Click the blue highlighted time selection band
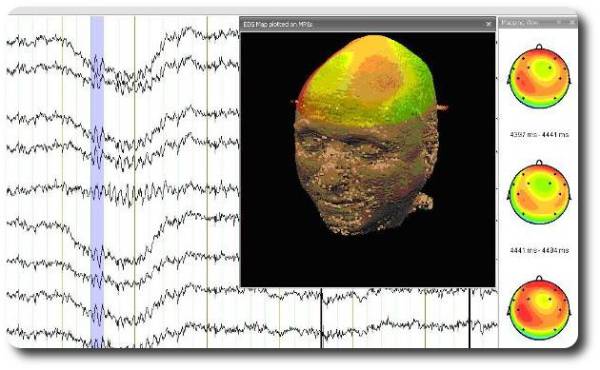This screenshot has width=600, height=370. [x=97, y=182]
